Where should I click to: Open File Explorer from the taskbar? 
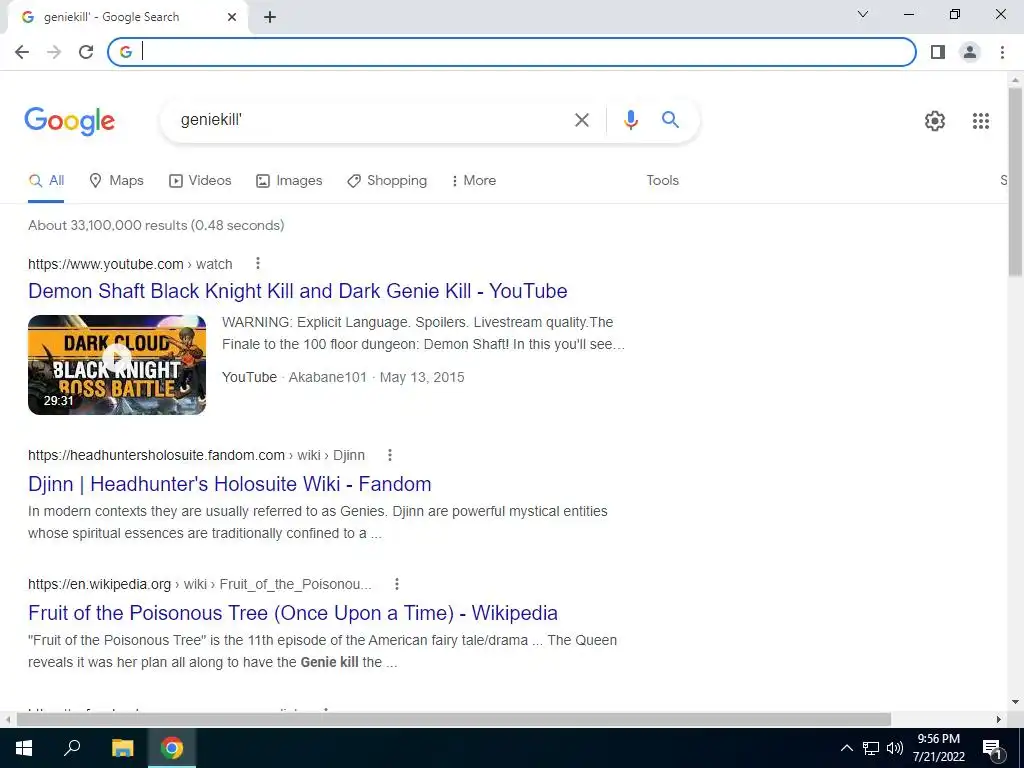point(122,748)
